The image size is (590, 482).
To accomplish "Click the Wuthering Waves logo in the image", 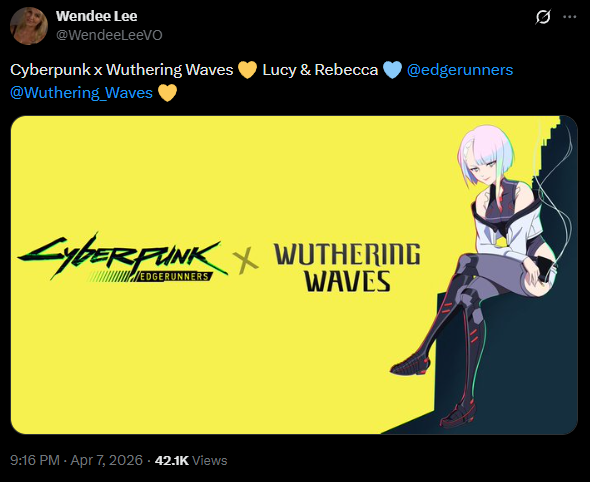I will (347, 268).
